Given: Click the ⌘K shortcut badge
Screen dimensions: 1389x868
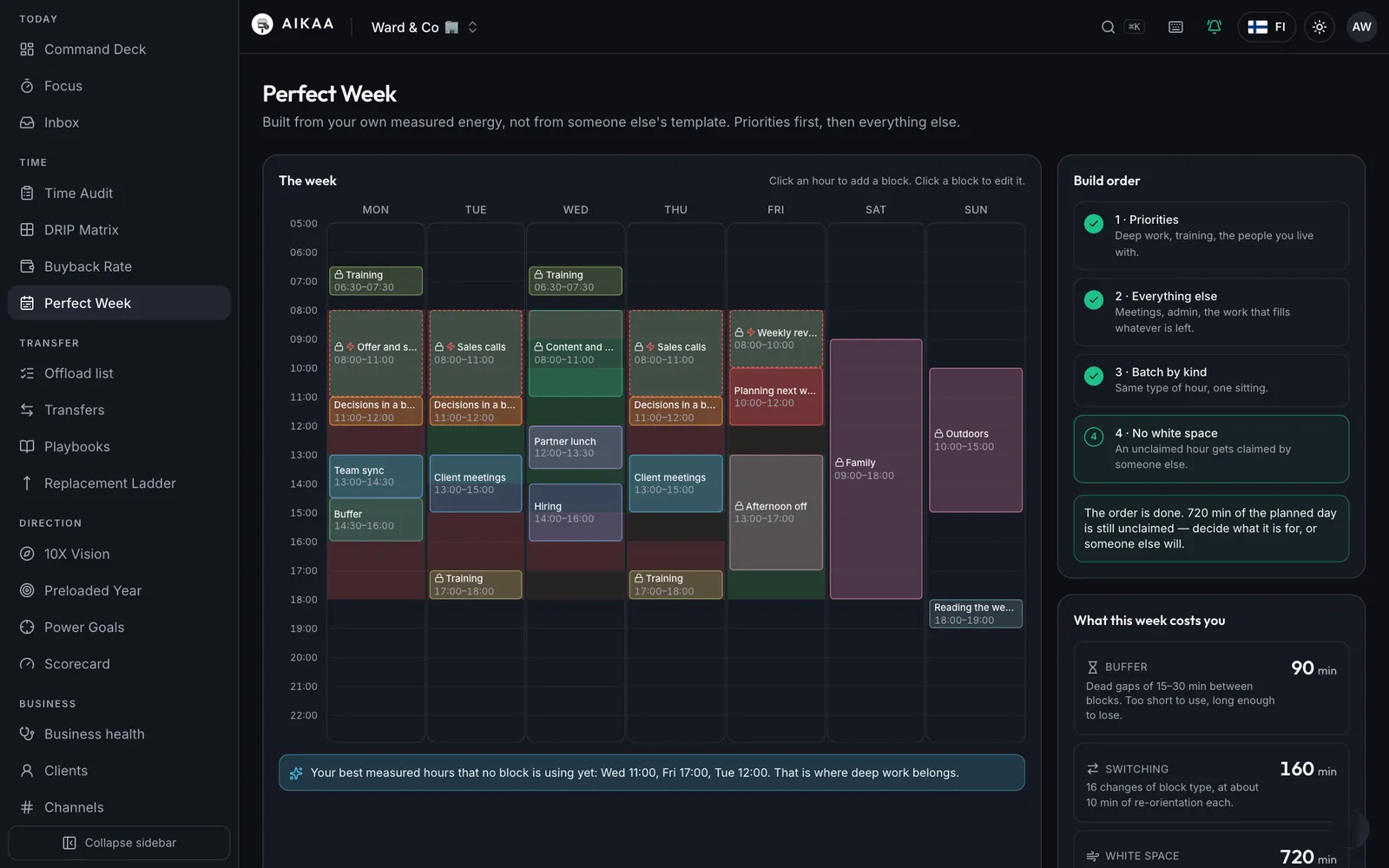Looking at the screenshot, I should coord(1134,27).
